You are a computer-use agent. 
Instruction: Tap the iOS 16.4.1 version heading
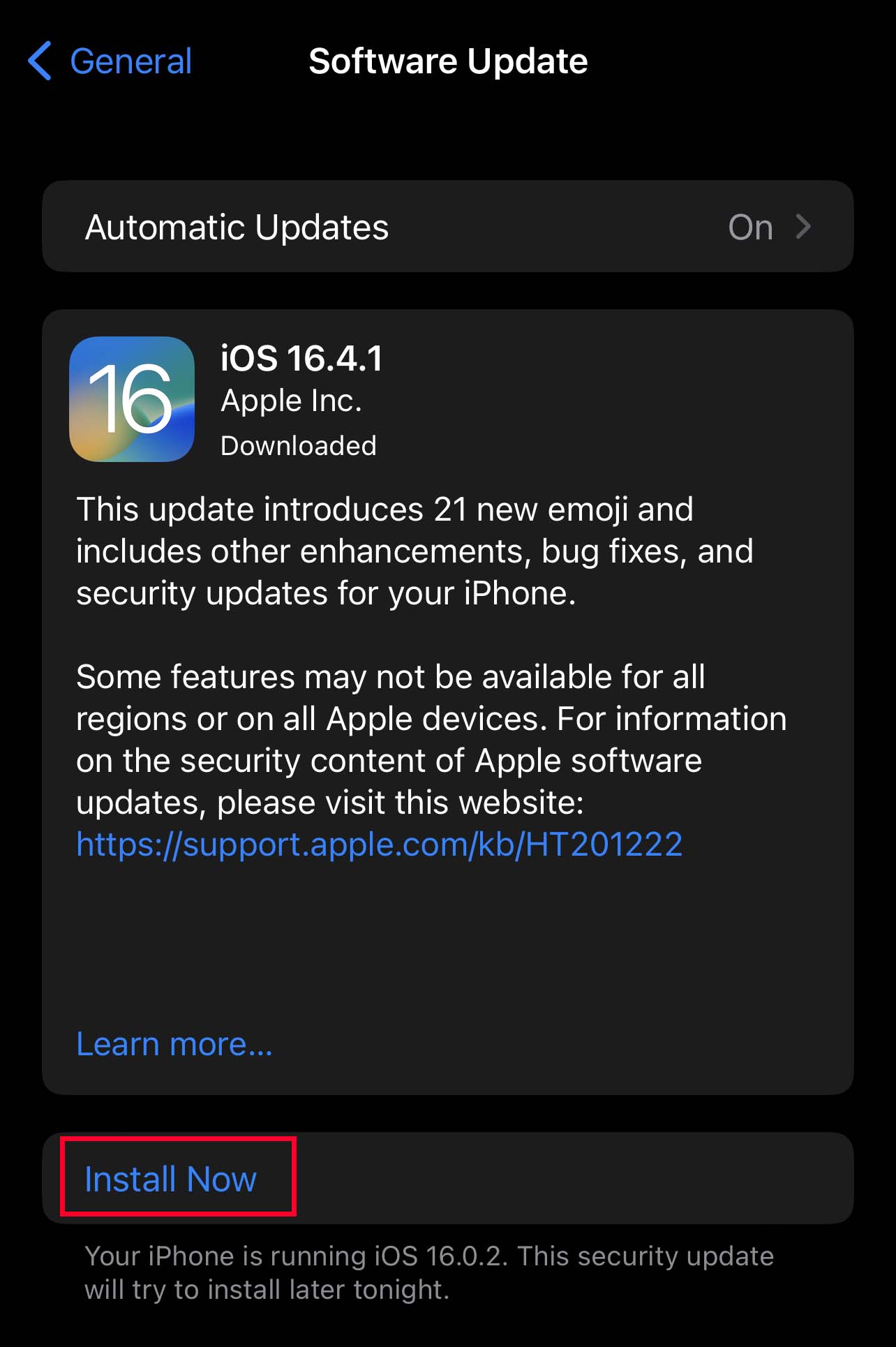tap(301, 359)
